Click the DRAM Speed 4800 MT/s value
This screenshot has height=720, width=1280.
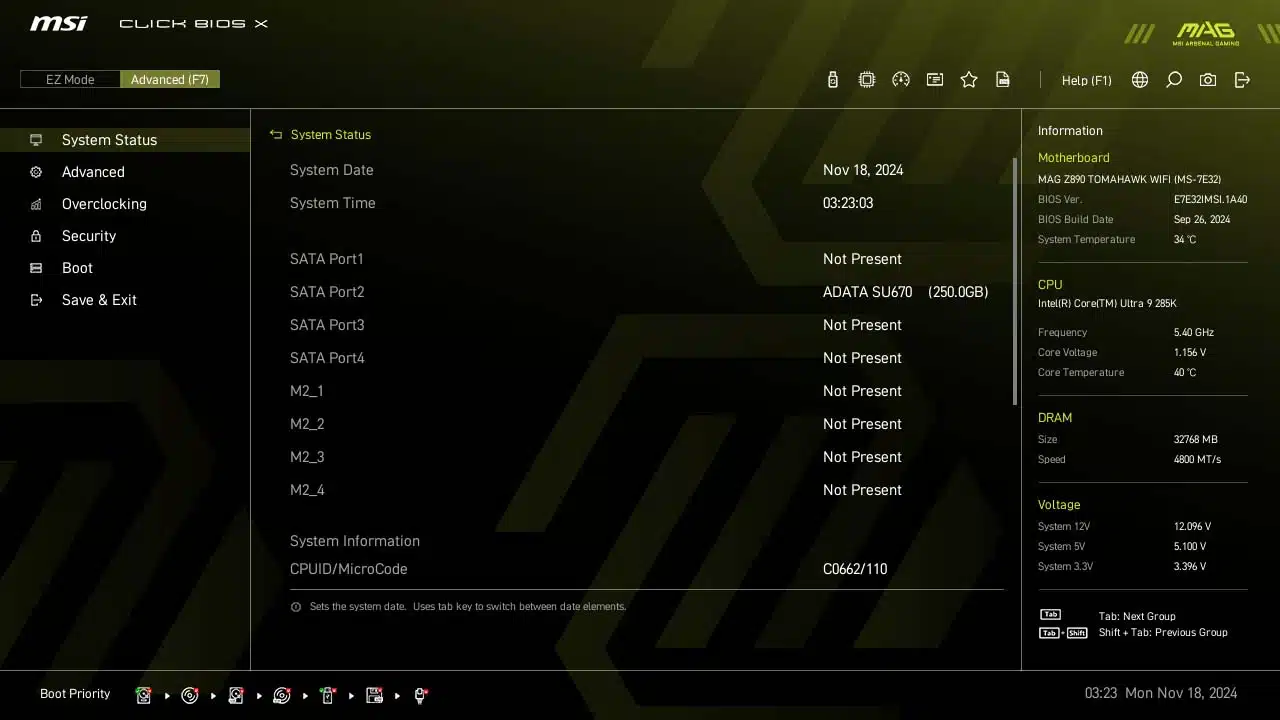(x=1197, y=460)
